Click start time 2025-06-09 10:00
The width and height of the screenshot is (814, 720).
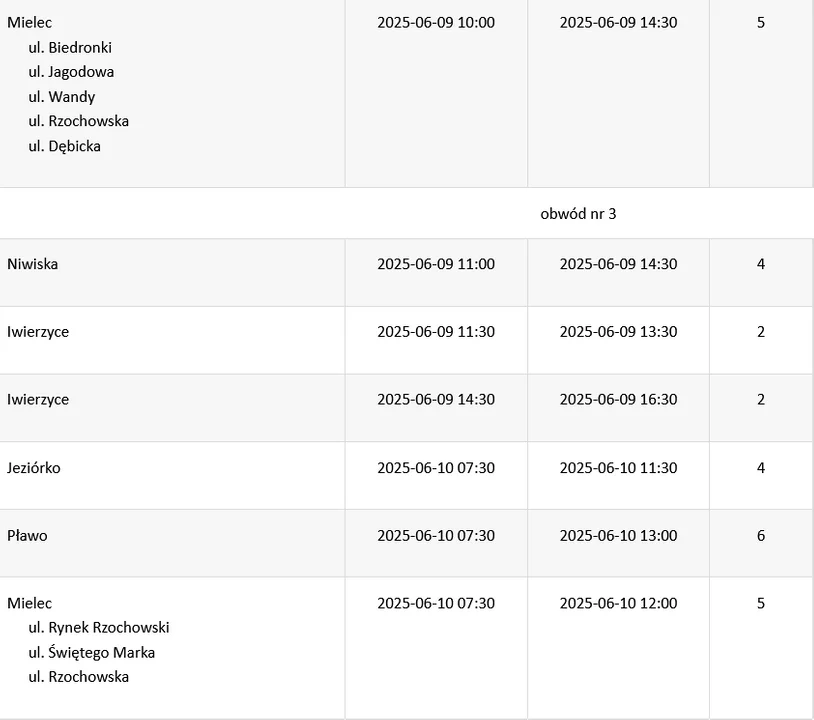436,22
